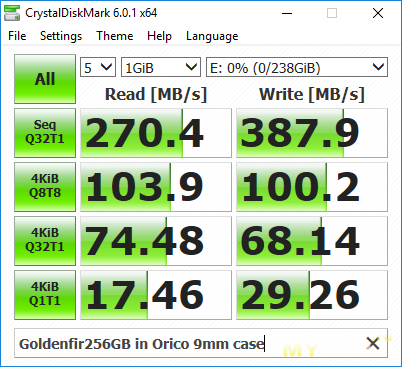Run all benchmarks with All button
The height and width of the screenshot is (367, 402).
(45, 79)
